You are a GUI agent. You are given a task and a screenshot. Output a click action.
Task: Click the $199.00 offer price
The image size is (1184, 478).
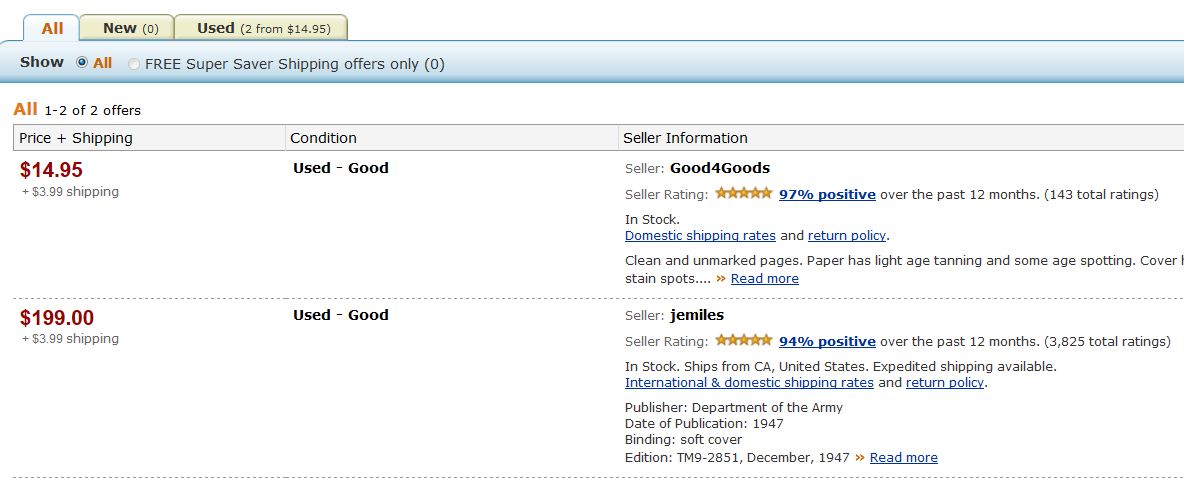[57, 318]
